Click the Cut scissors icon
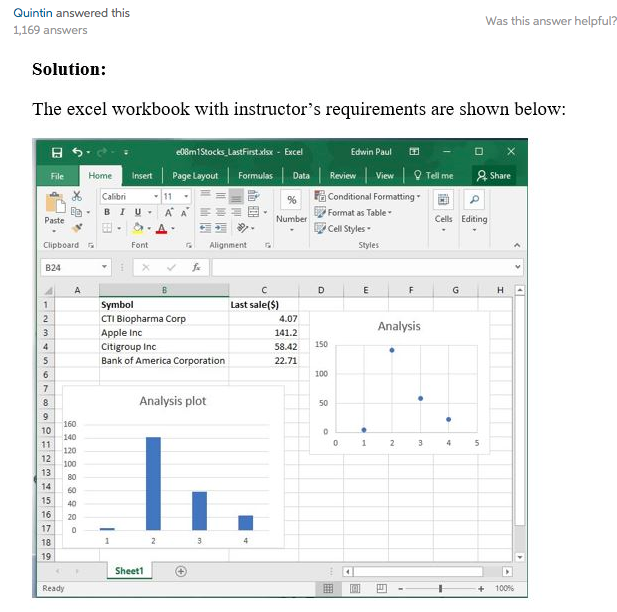 point(77,196)
